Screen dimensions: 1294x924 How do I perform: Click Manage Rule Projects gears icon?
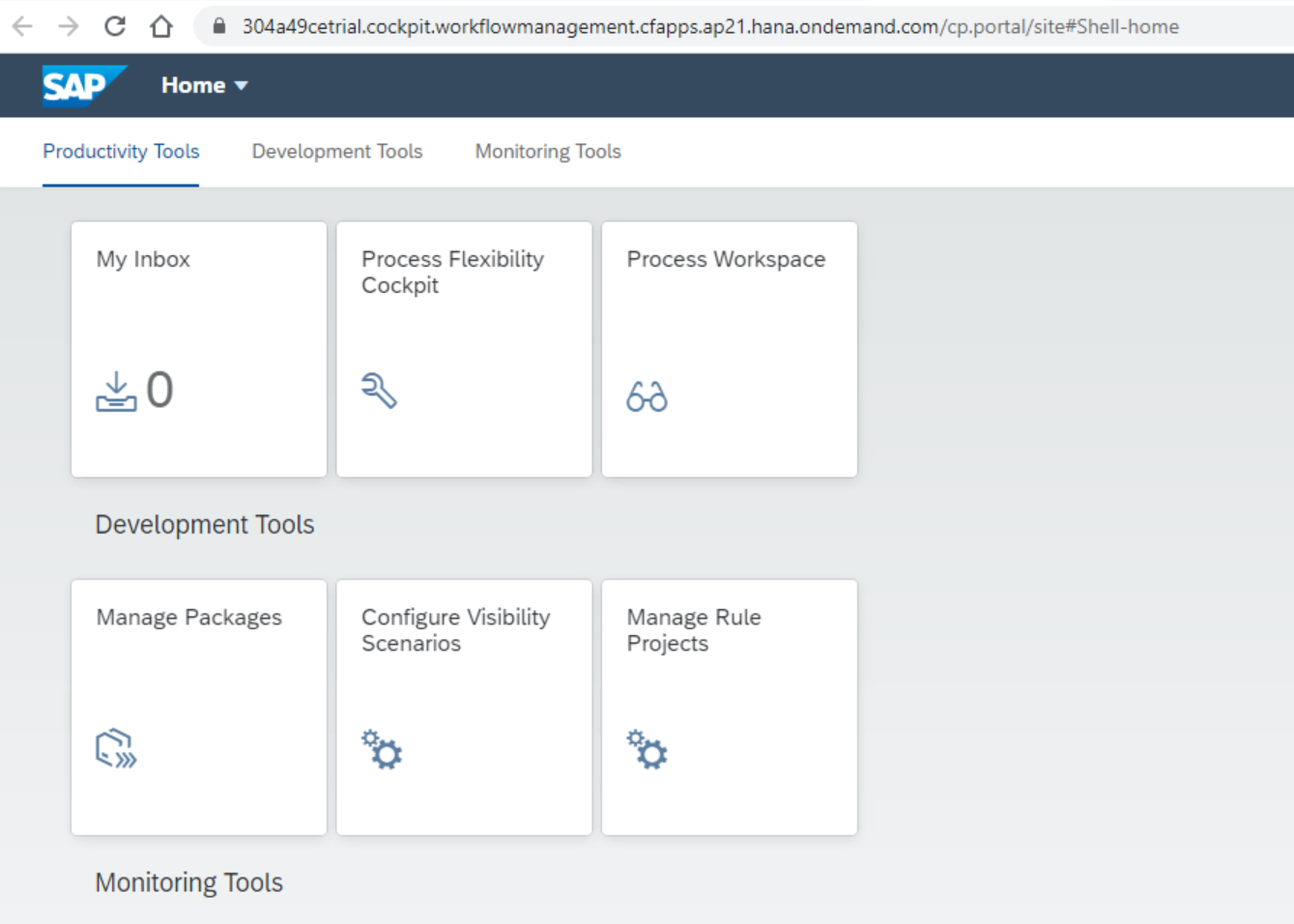click(647, 749)
